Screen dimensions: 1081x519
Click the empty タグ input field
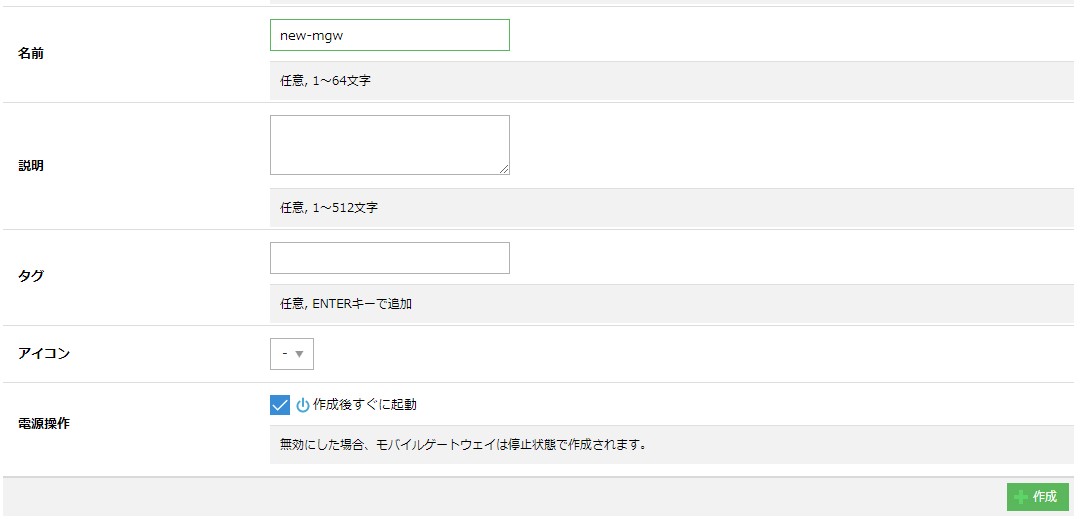click(x=389, y=258)
